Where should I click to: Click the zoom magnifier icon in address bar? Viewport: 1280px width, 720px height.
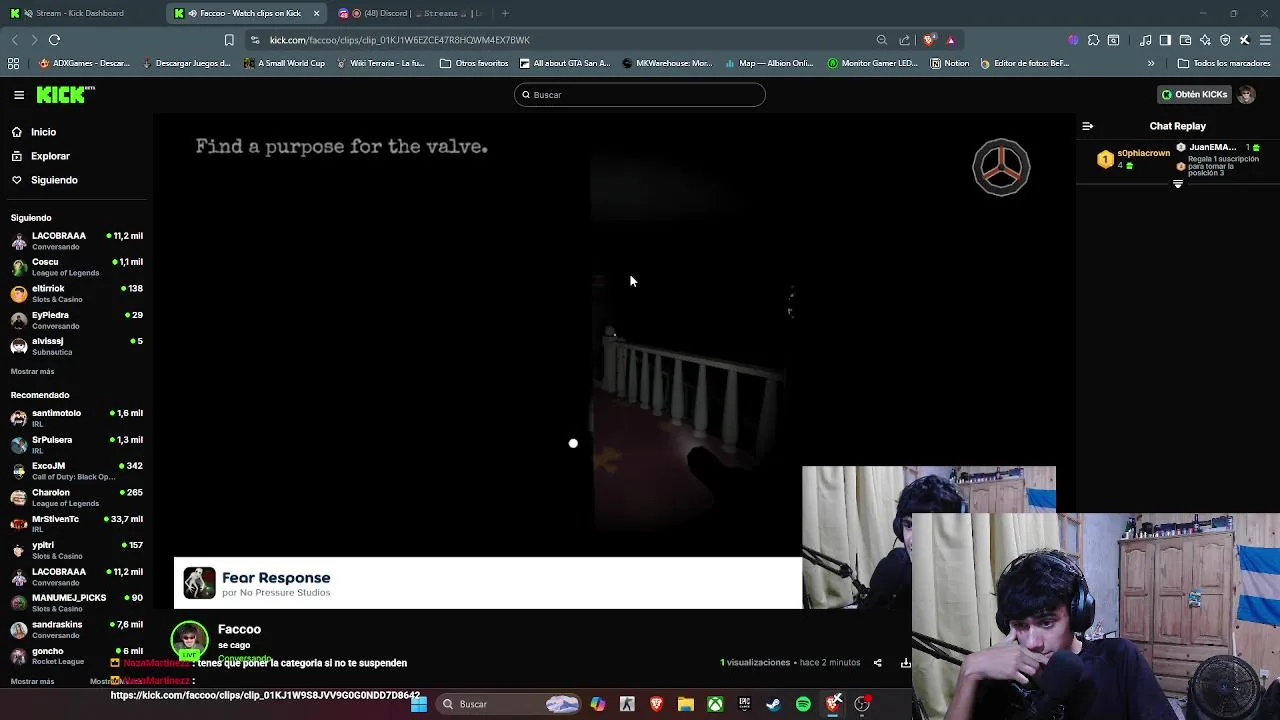coord(881,40)
